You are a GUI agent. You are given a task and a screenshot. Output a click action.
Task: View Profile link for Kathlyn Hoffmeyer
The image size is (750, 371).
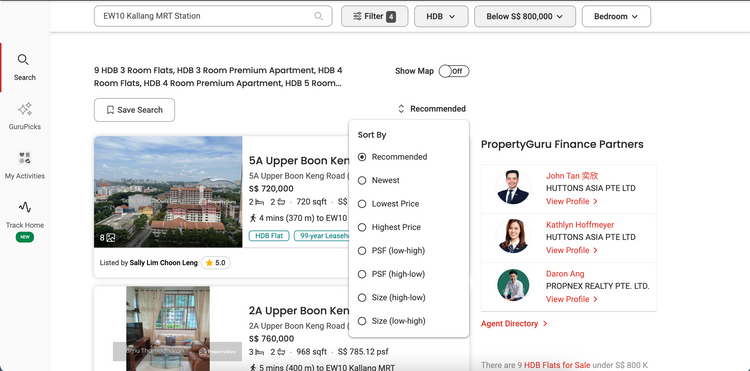pyautogui.click(x=572, y=251)
